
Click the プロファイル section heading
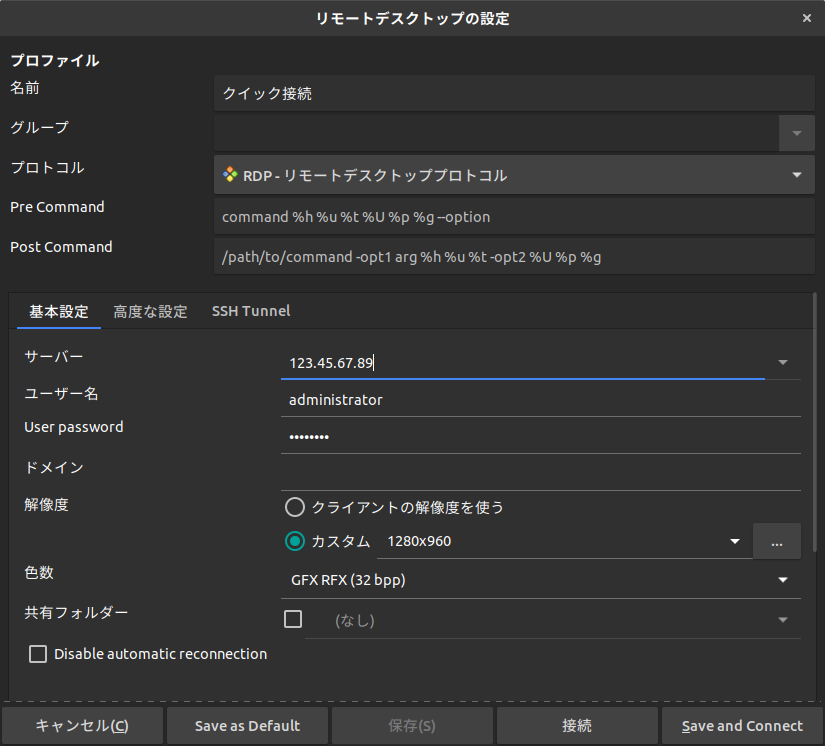point(55,61)
